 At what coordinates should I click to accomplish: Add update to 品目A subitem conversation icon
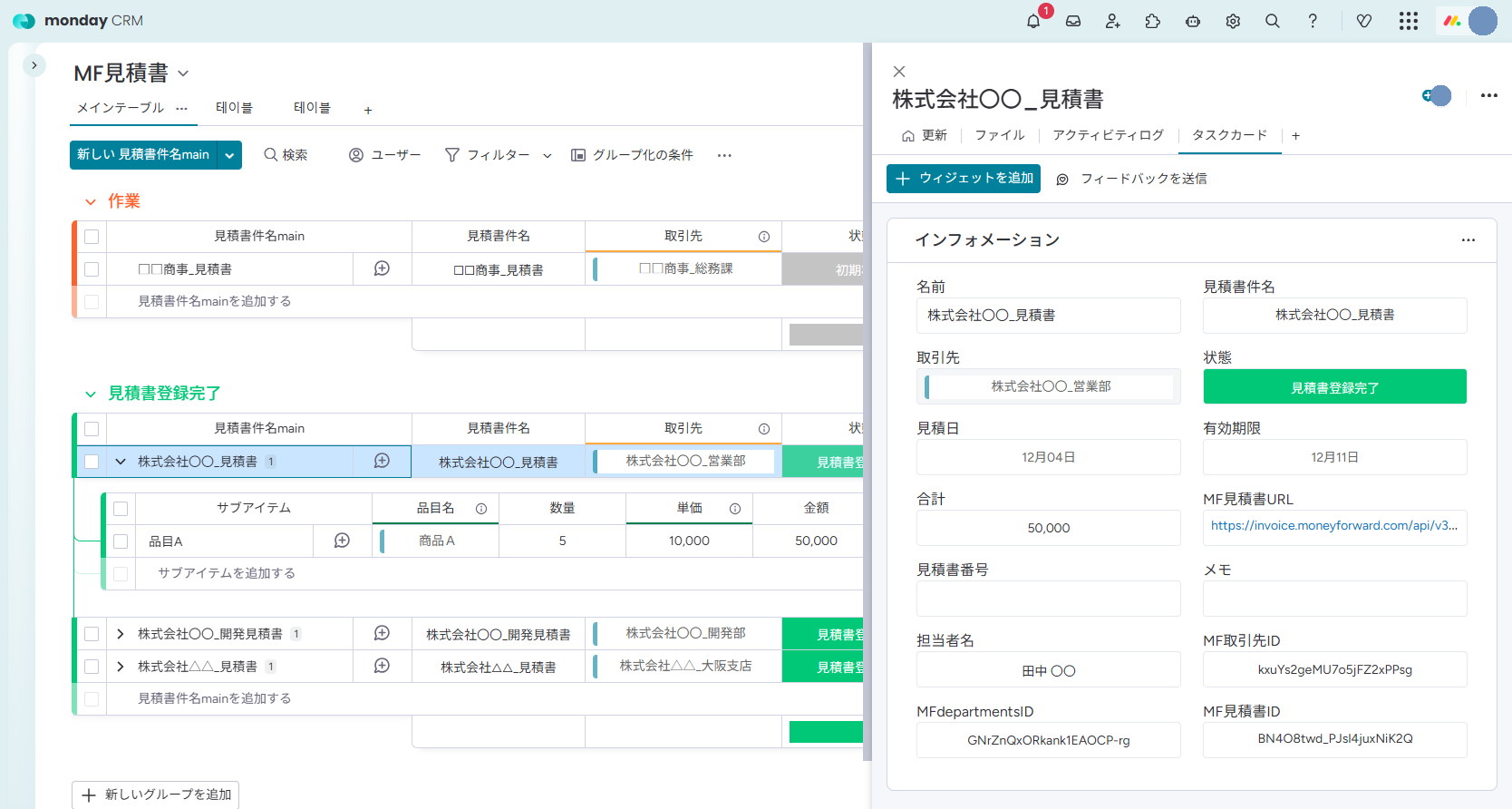coord(342,541)
